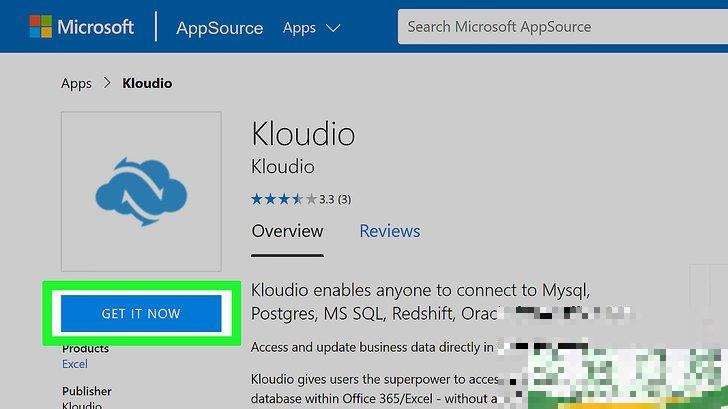The width and height of the screenshot is (728, 409).
Task: Click the 3.3 (3) rating count
Action: (x=335, y=199)
